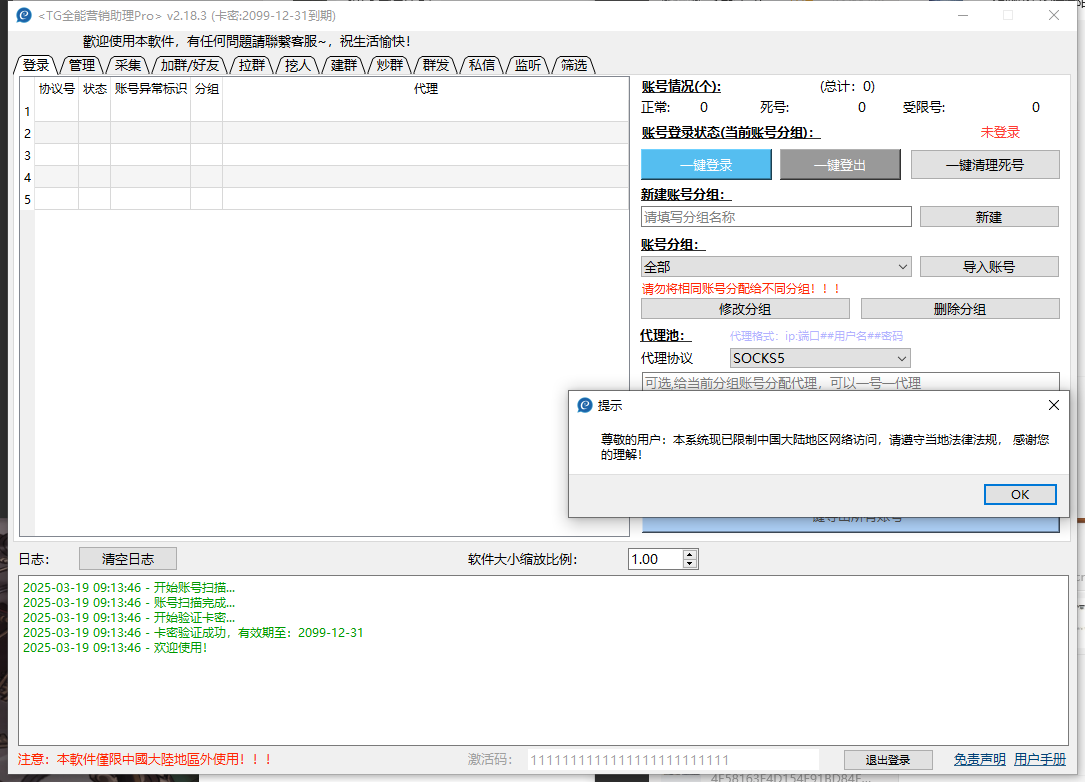Viewport: 1085px width, 782px height.
Task: Open the 采集 tab
Action: (x=127, y=65)
